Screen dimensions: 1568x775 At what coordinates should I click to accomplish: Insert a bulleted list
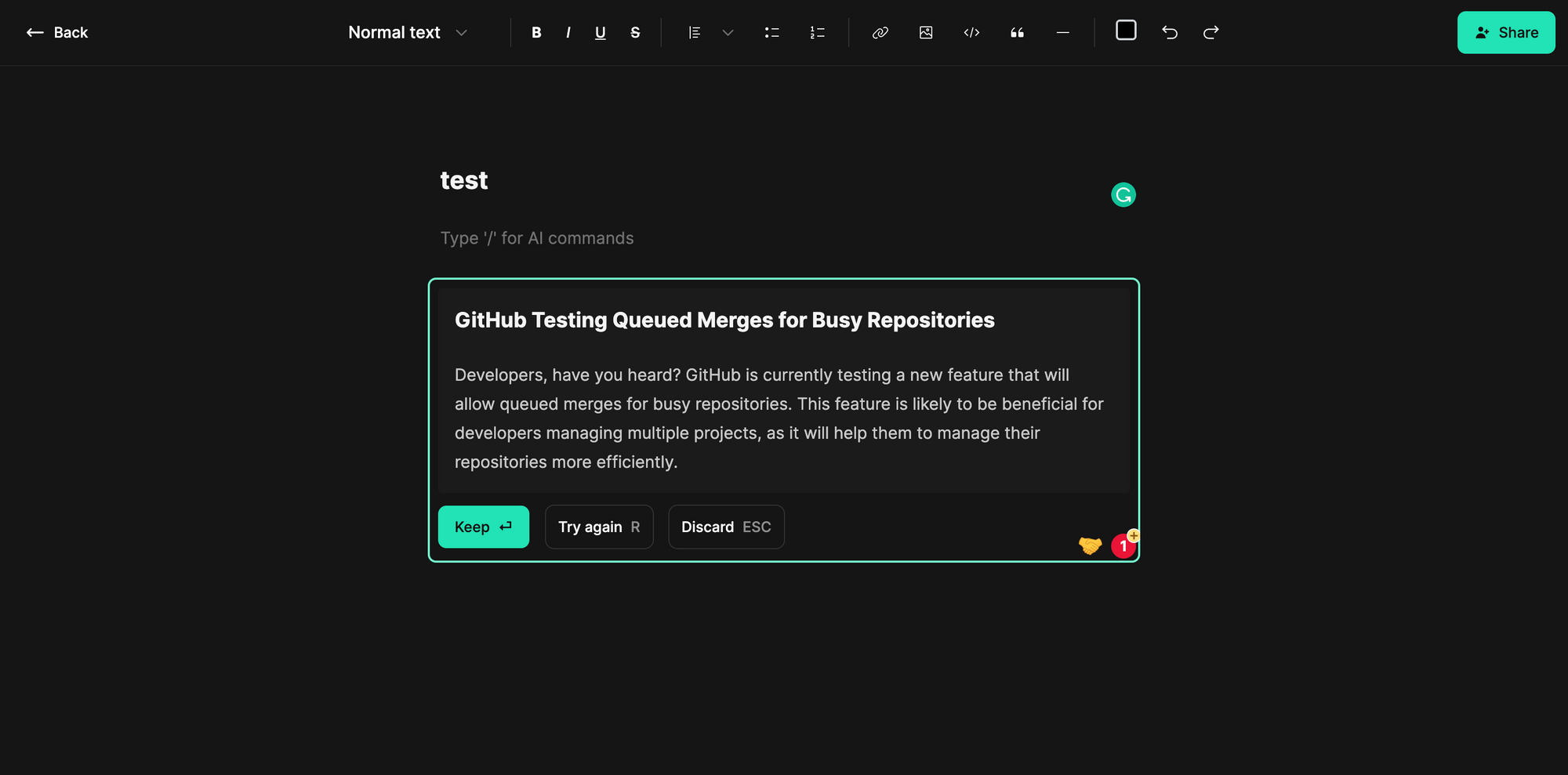771,32
